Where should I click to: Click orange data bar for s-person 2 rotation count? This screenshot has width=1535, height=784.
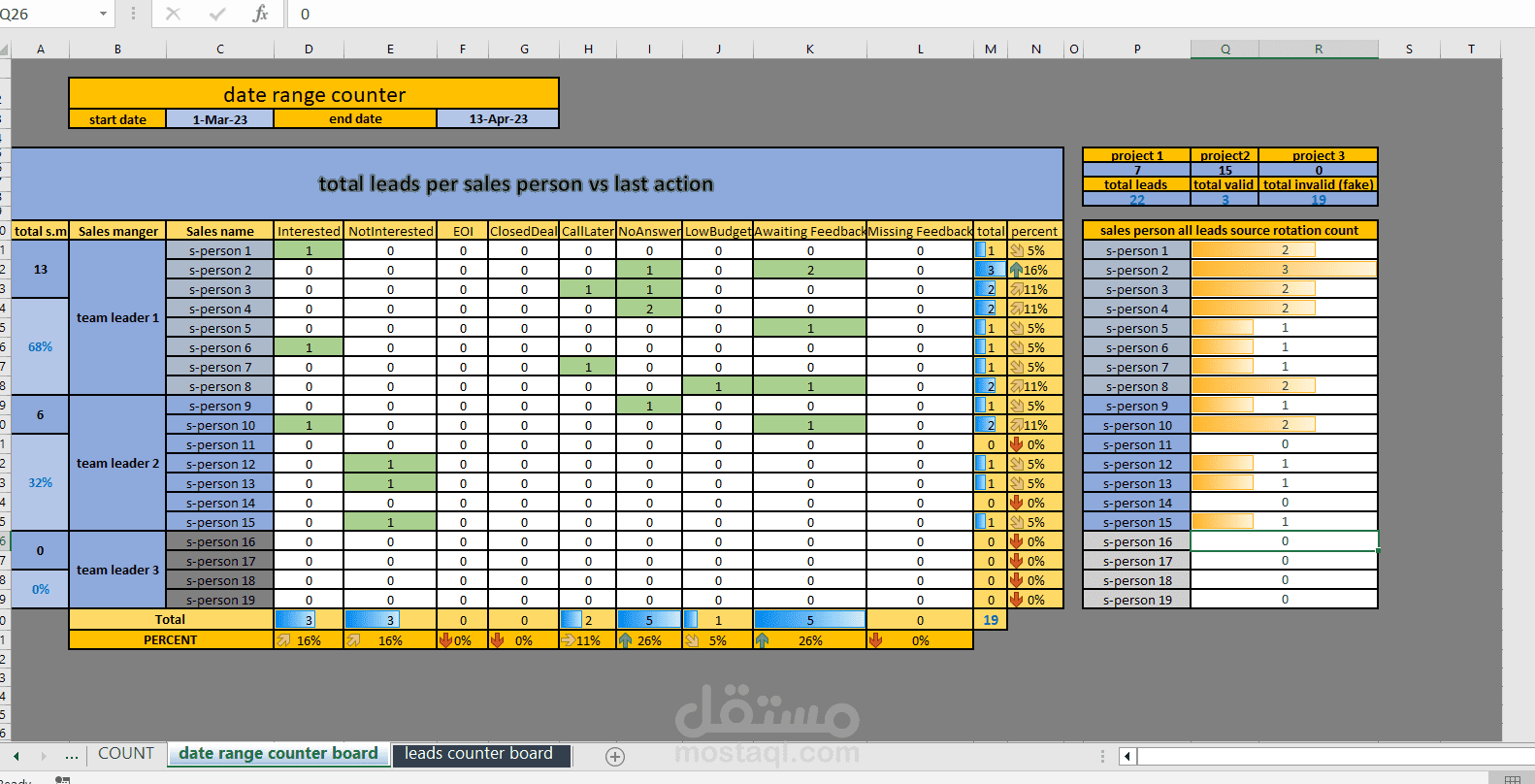(1284, 270)
